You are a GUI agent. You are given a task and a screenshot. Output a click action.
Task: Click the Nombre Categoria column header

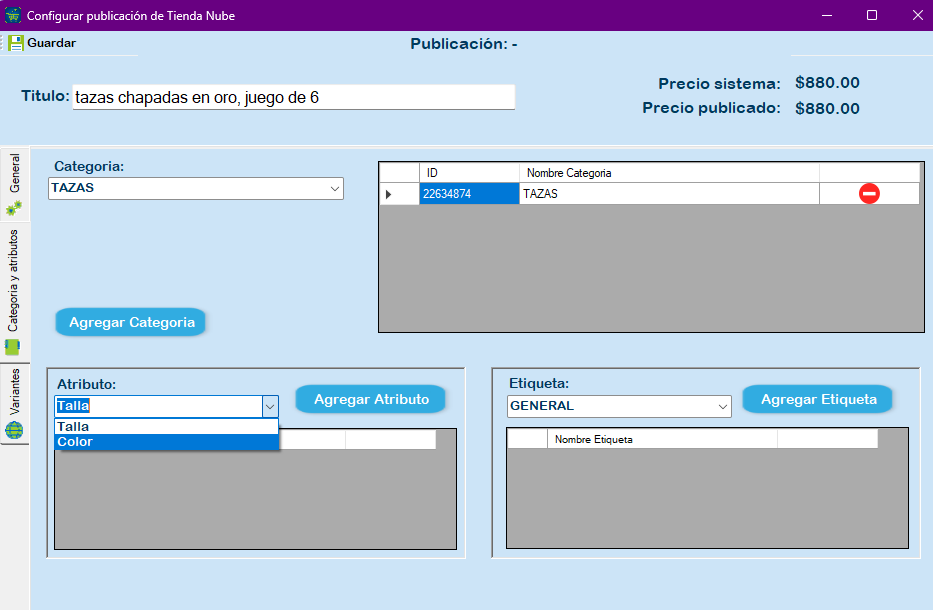pos(668,173)
